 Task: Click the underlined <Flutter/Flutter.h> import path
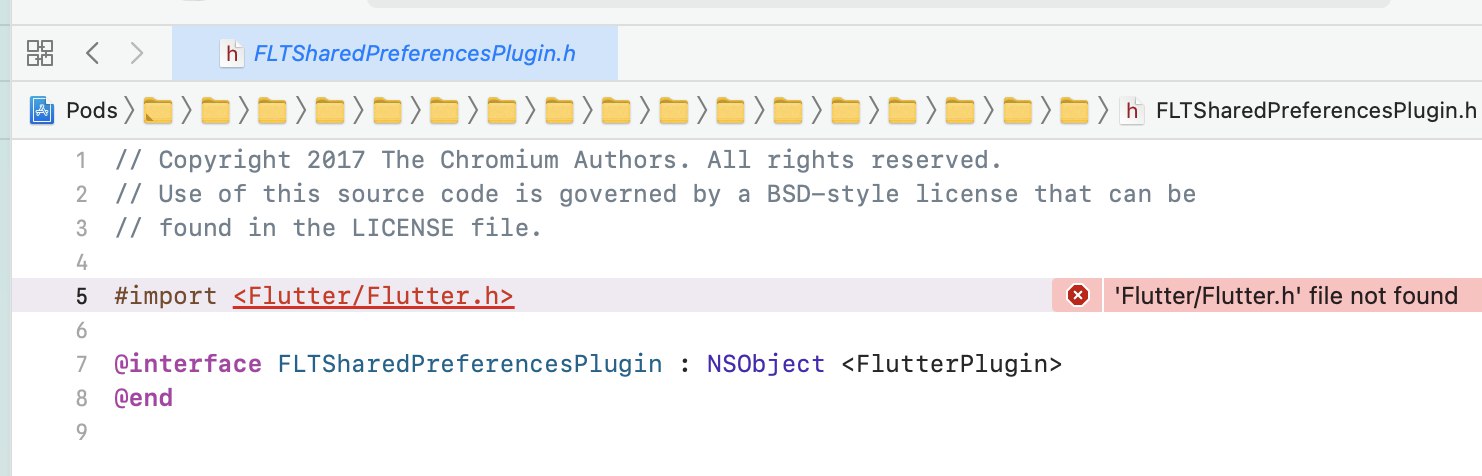coord(374,296)
